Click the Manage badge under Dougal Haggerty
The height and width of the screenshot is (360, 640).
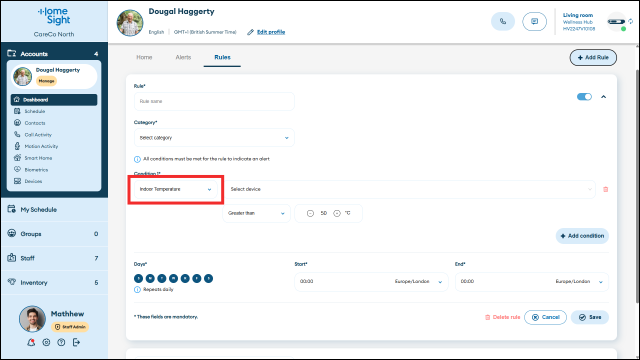(x=47, y=81)
